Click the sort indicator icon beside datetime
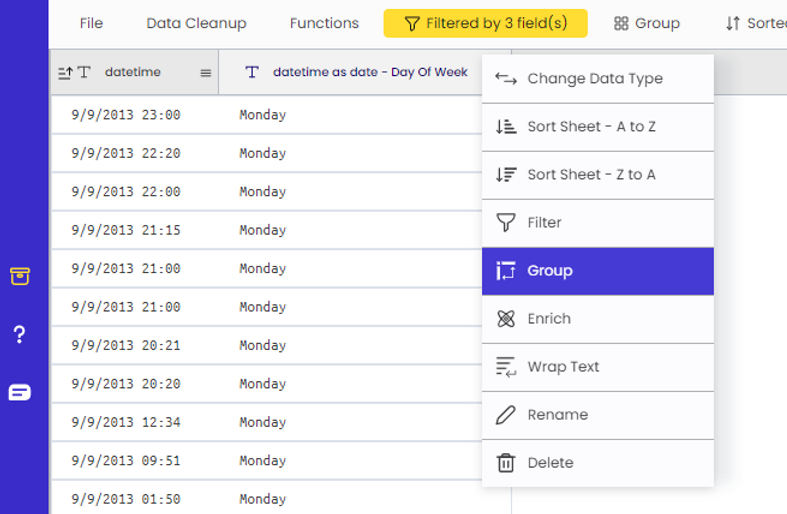Screen dimensions: 787x514 click(66, 72)
